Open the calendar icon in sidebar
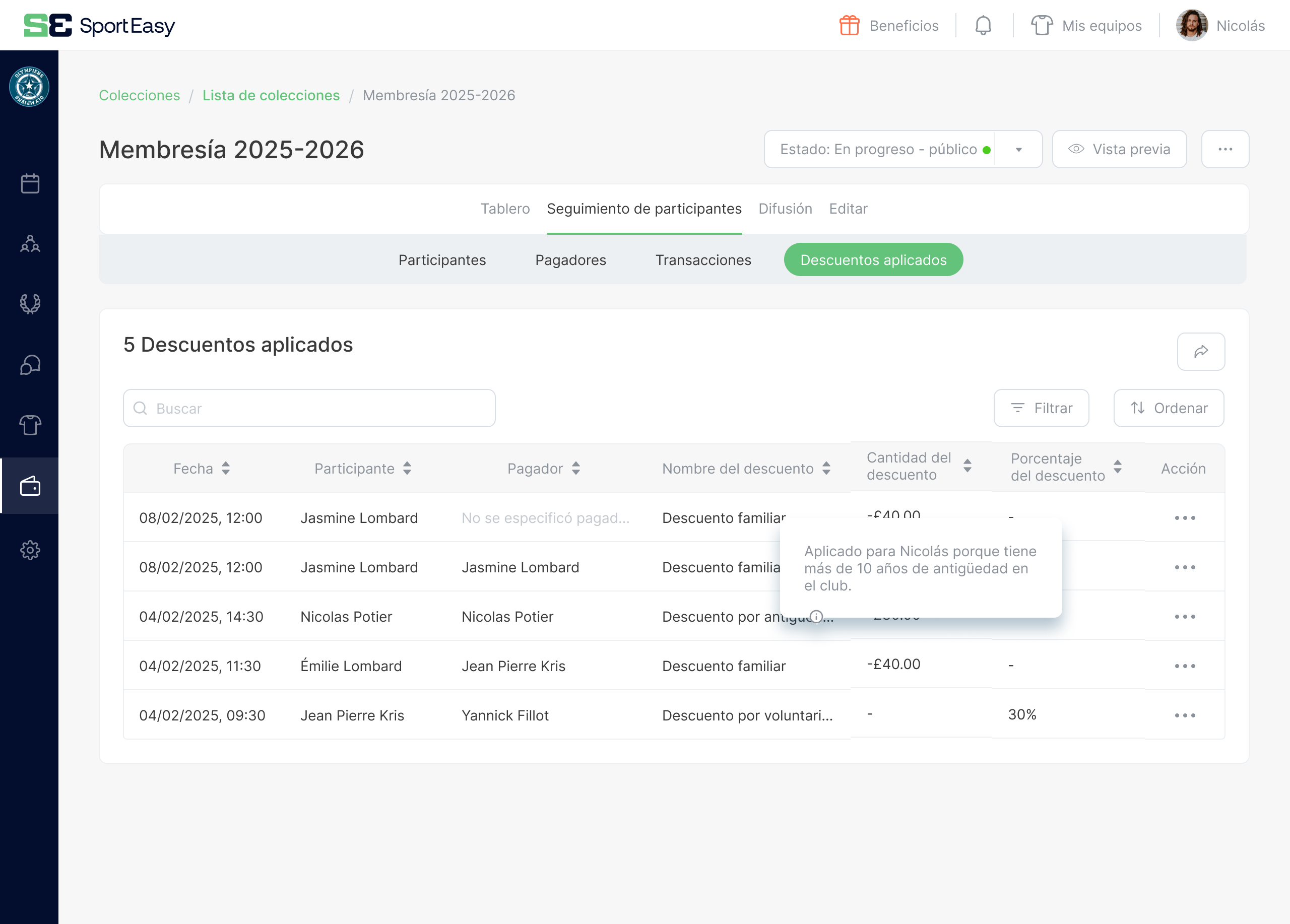The height and width of the screenshot is (924, 1290). 30,184
